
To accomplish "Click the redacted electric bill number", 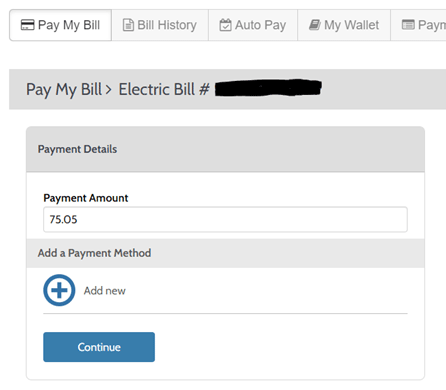I will [268, 88].
